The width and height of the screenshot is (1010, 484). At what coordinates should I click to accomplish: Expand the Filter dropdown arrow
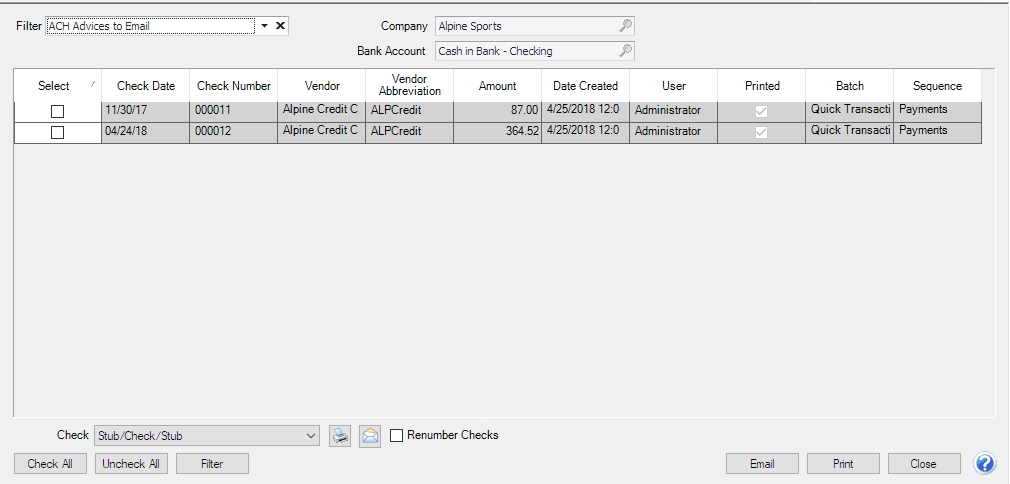coord(265,26)
